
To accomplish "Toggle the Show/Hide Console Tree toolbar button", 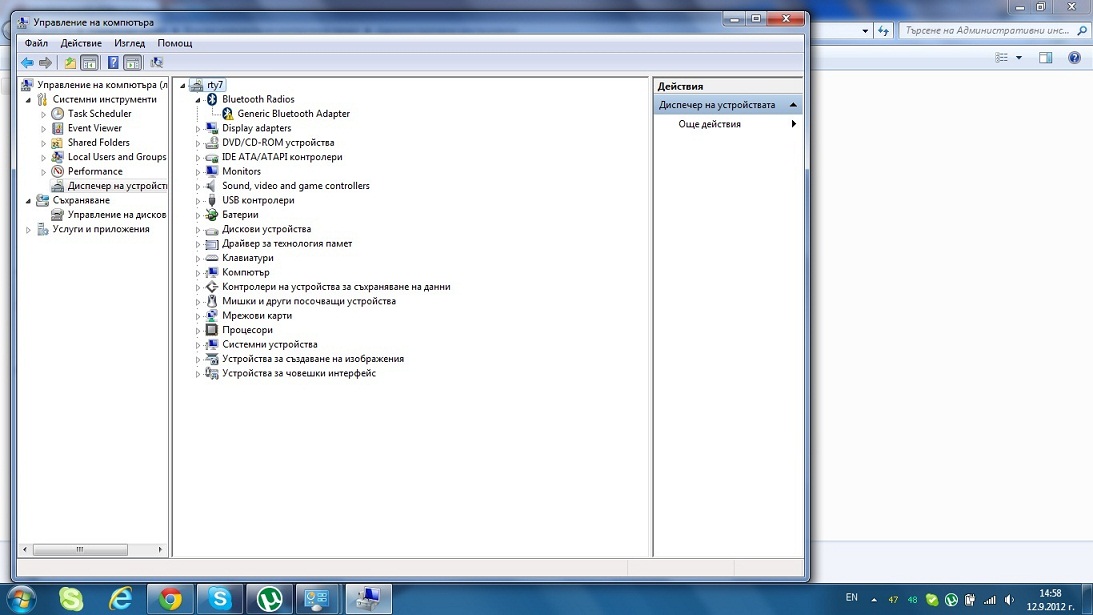I will (x=89, y=63).
